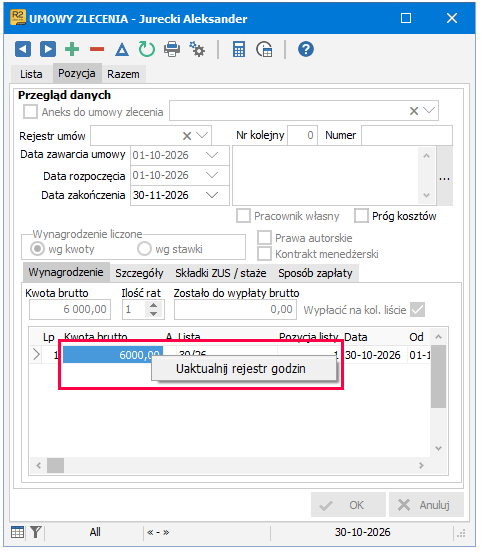Open the Składki ZUS / staże sub-tab
Screen dimensions: 485x557
[x=221, y=273]
